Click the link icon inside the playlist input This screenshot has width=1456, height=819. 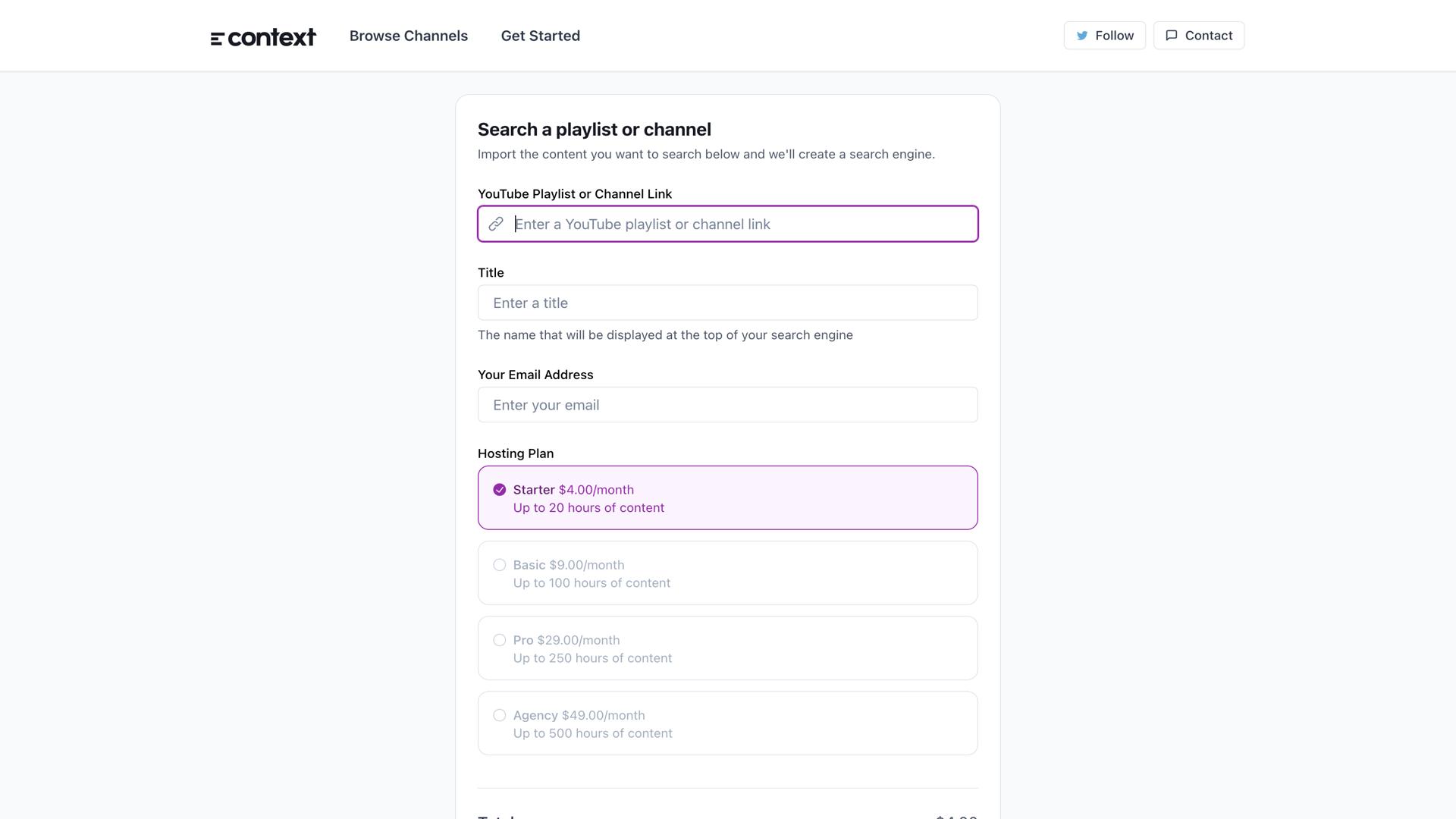[497, 224]
